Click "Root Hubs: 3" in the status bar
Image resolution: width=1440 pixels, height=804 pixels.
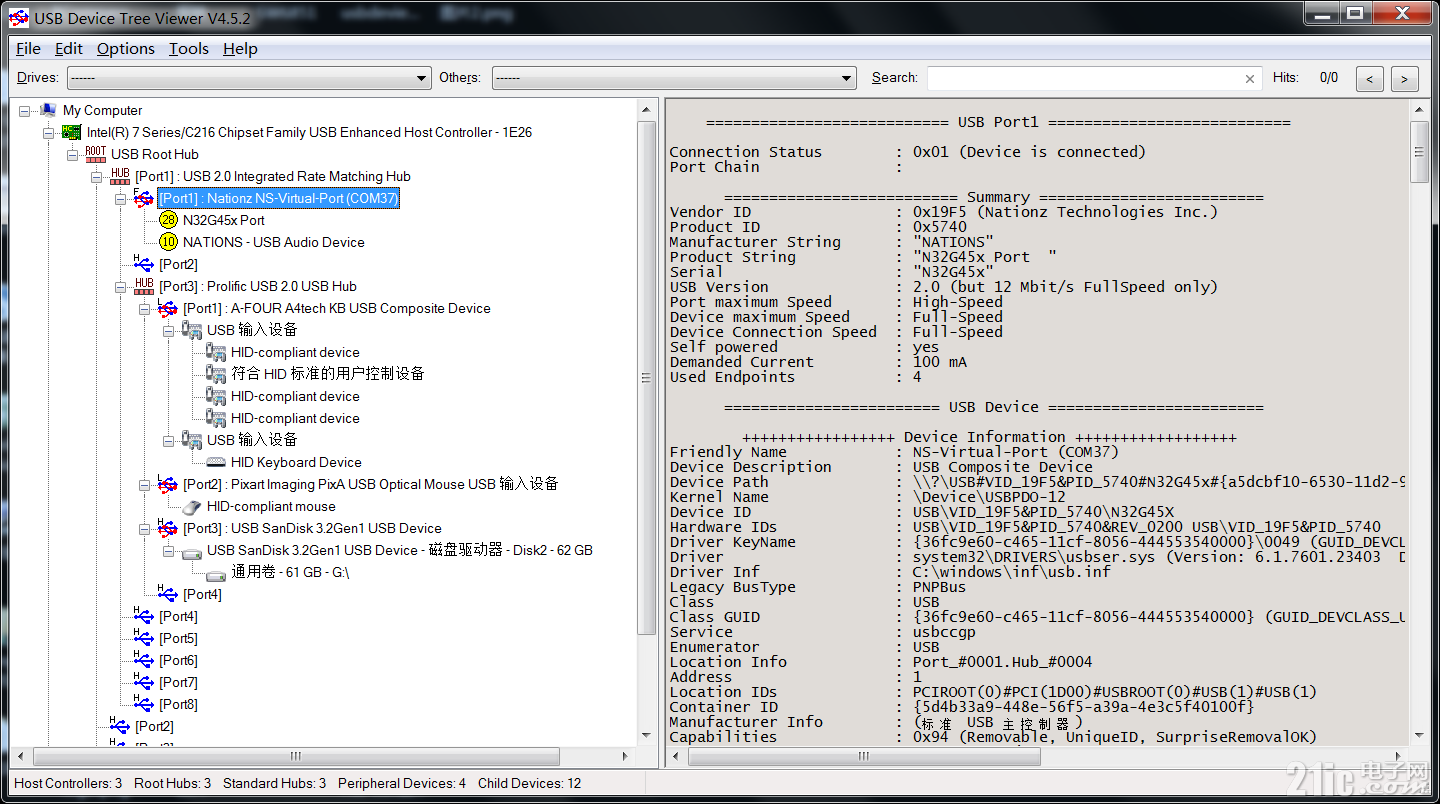coord(173,783)
